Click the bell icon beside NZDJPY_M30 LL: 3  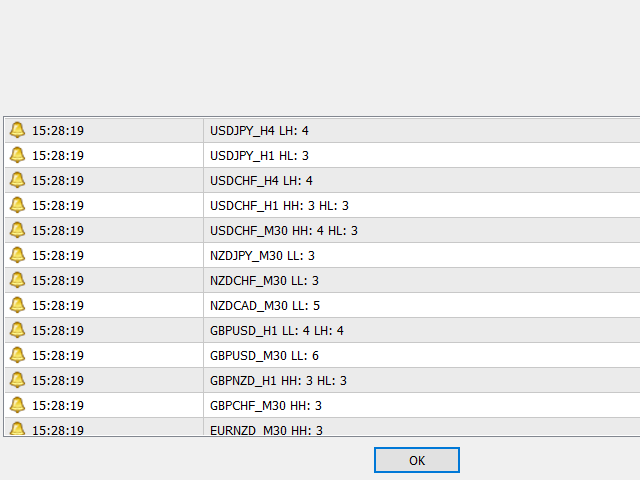pyautogui.click(x=17, y=255)
